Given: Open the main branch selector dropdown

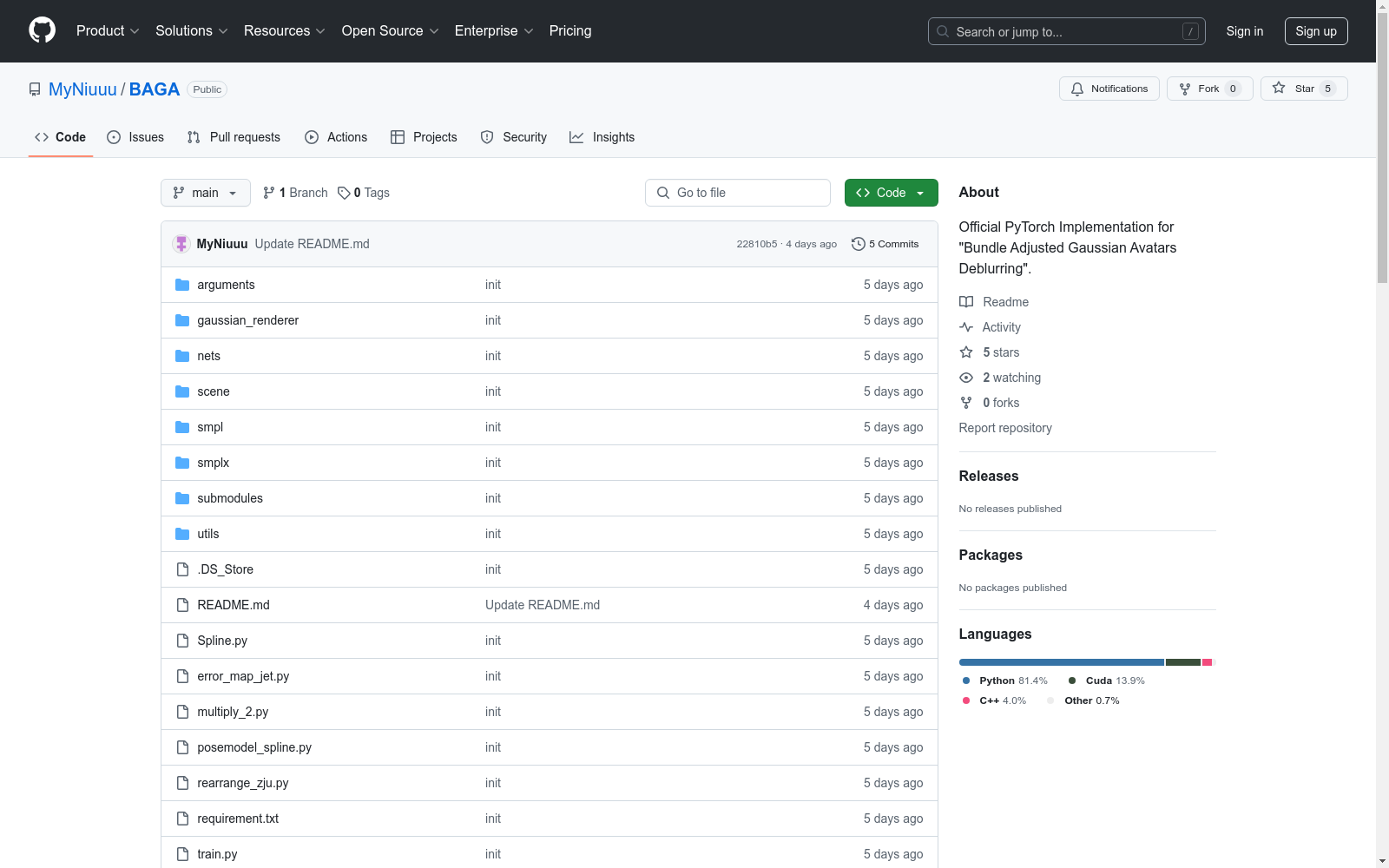Looking at the screenshot, I should tap(206, 193).
